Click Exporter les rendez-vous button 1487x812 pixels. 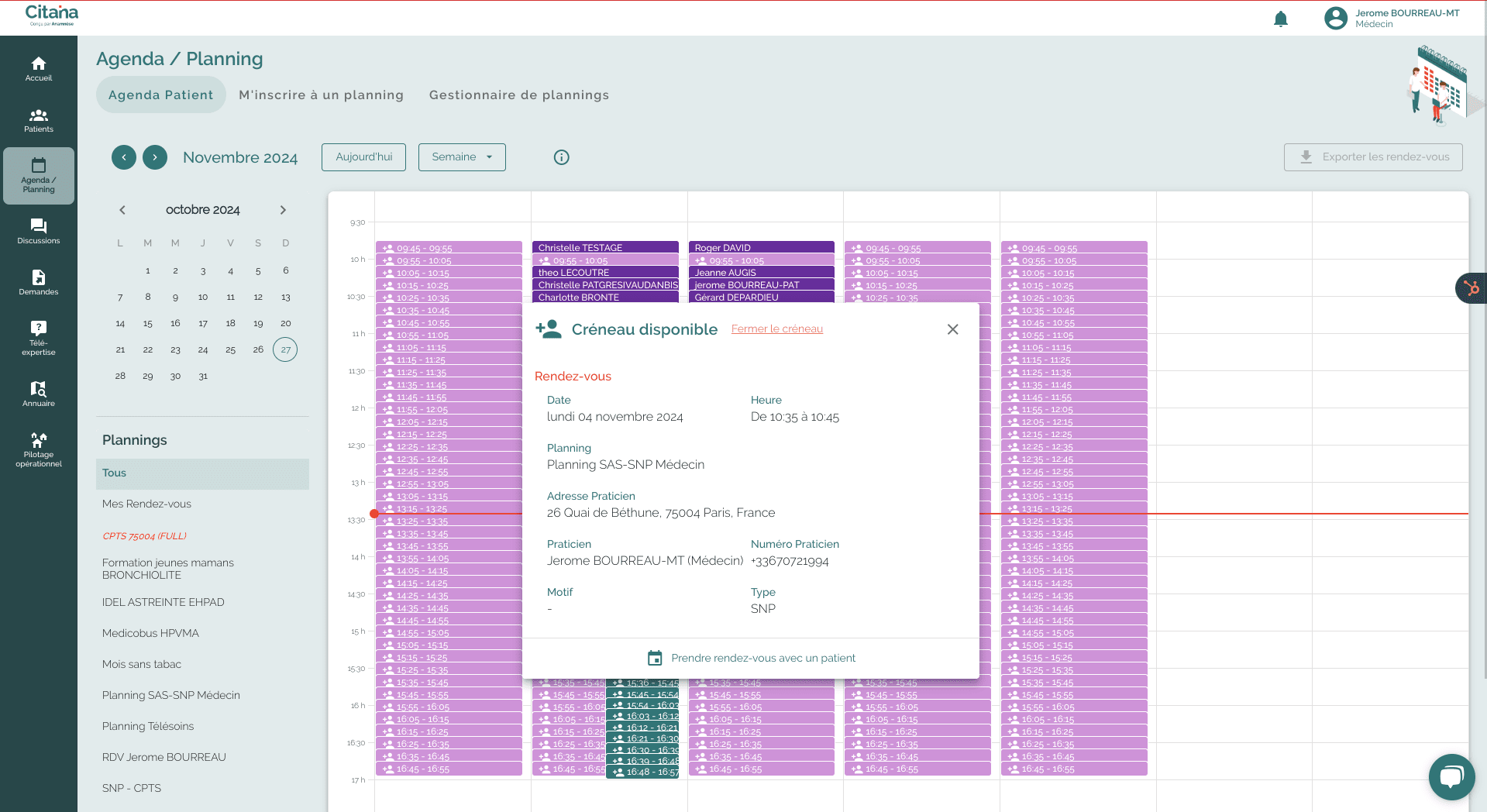click(x=1373, y=157)
